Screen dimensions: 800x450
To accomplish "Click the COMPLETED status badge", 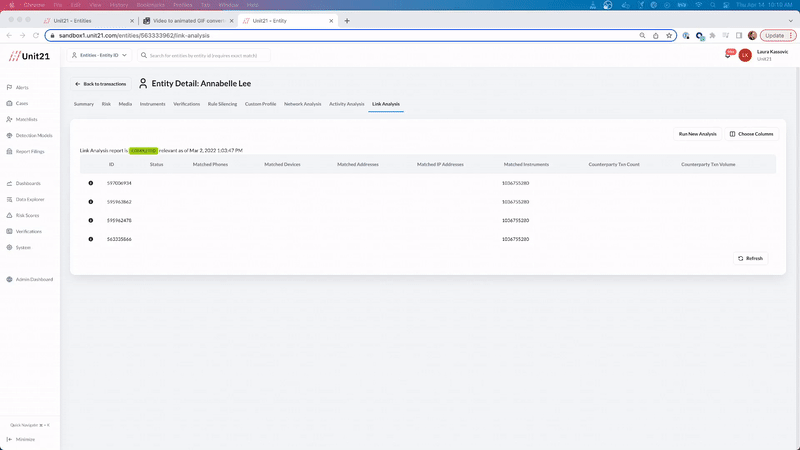I will point(143,151).
